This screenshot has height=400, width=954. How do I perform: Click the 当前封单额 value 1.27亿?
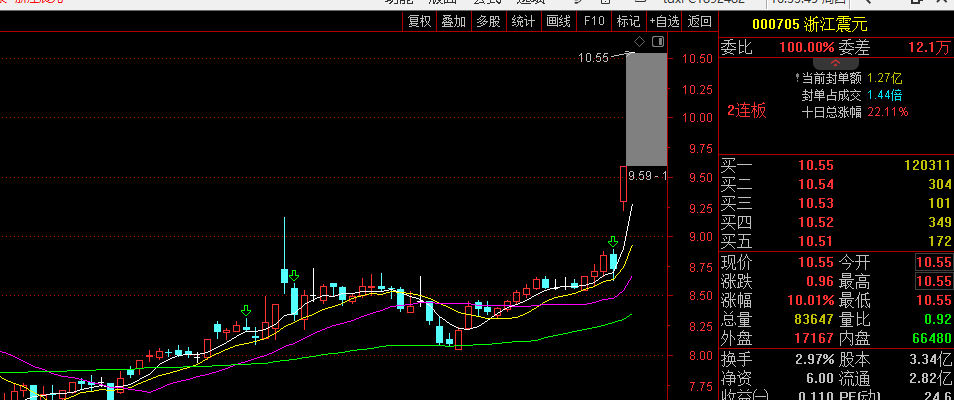coord(885,79)
